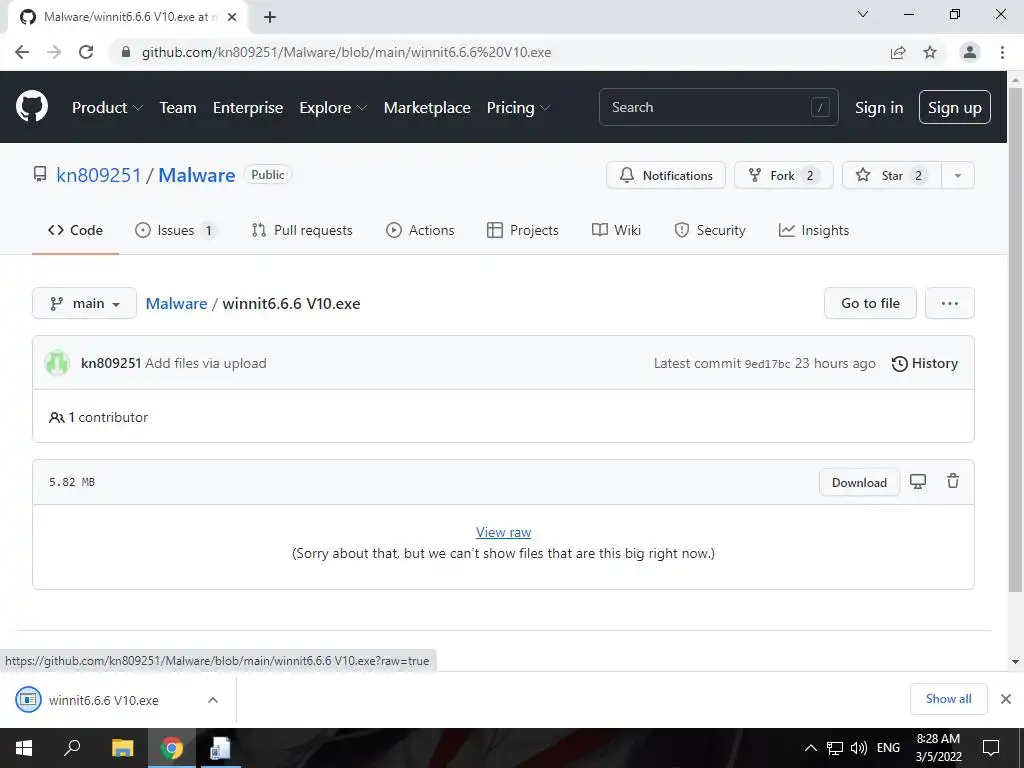Screen dimensions: 1024x768
Task: Expand winnit6.6.6 V10.exe download options chevron
Action: 213,700
